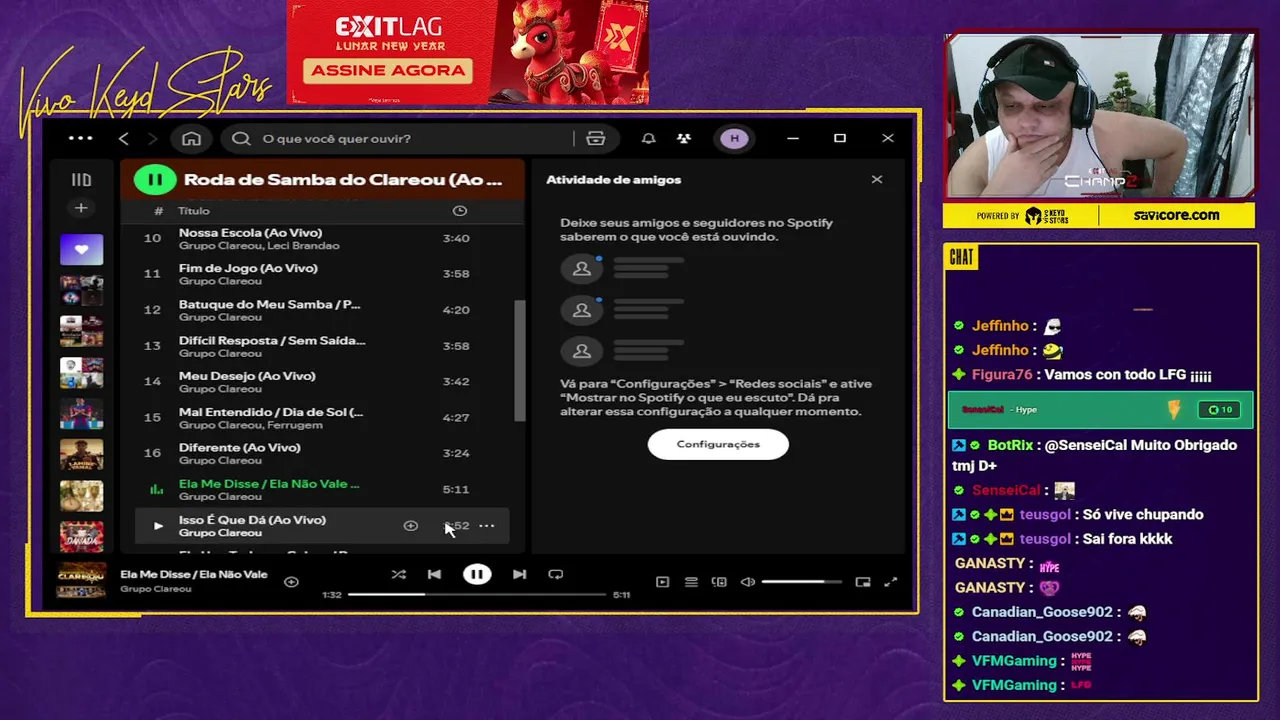1280x720 pixels.
Task: Select track 'Fim de Jogo (Ao Vivo)'
Action: [x=322, y=274]
